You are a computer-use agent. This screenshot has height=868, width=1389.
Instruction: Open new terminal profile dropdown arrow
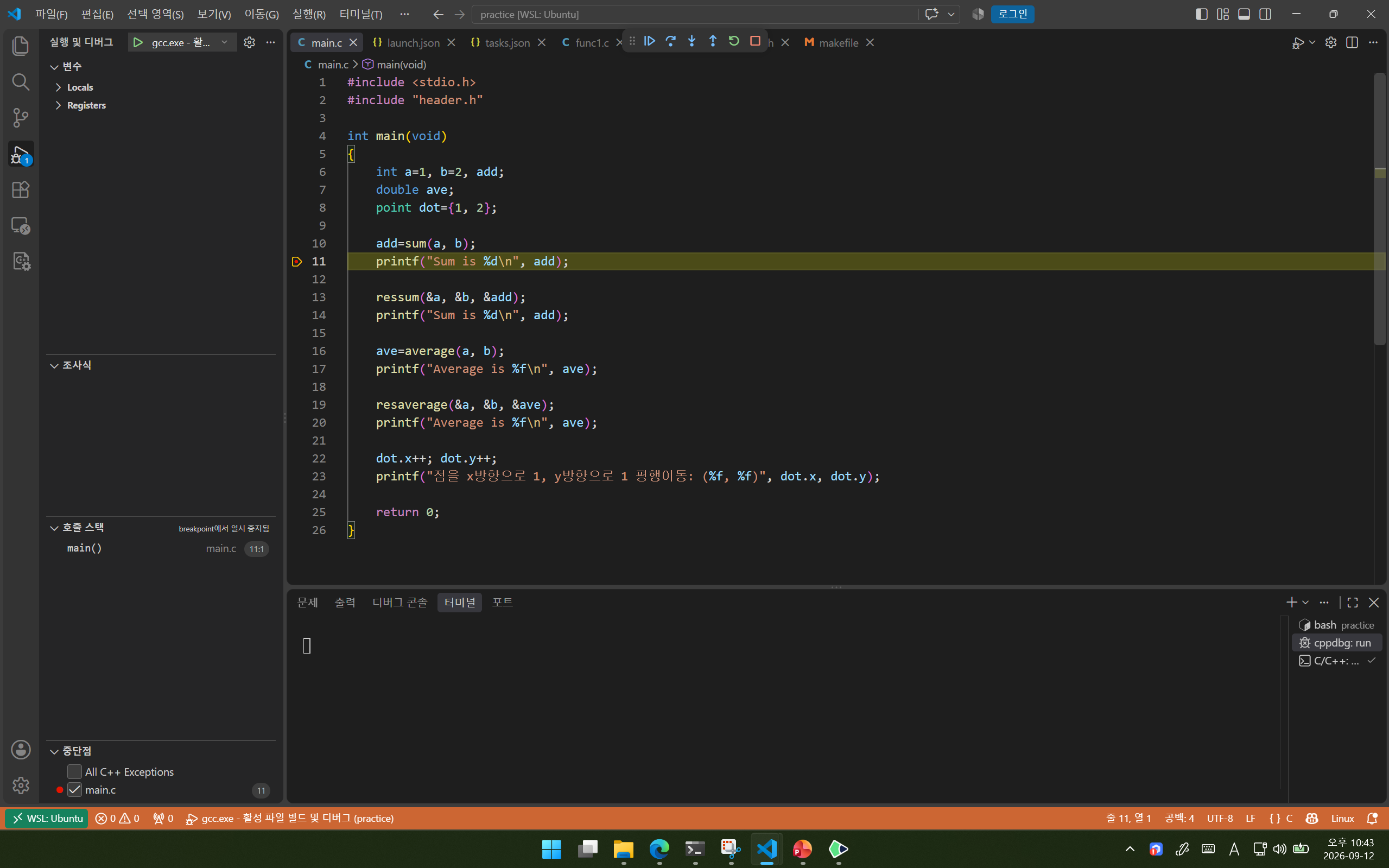[x=1305, y=602]
